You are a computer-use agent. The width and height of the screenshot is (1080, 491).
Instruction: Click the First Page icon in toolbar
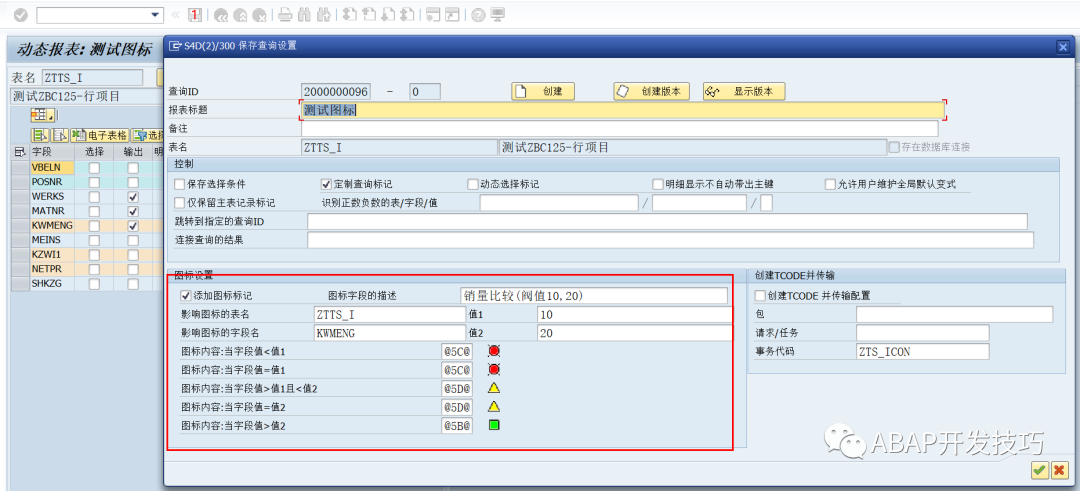click(350, 14)
